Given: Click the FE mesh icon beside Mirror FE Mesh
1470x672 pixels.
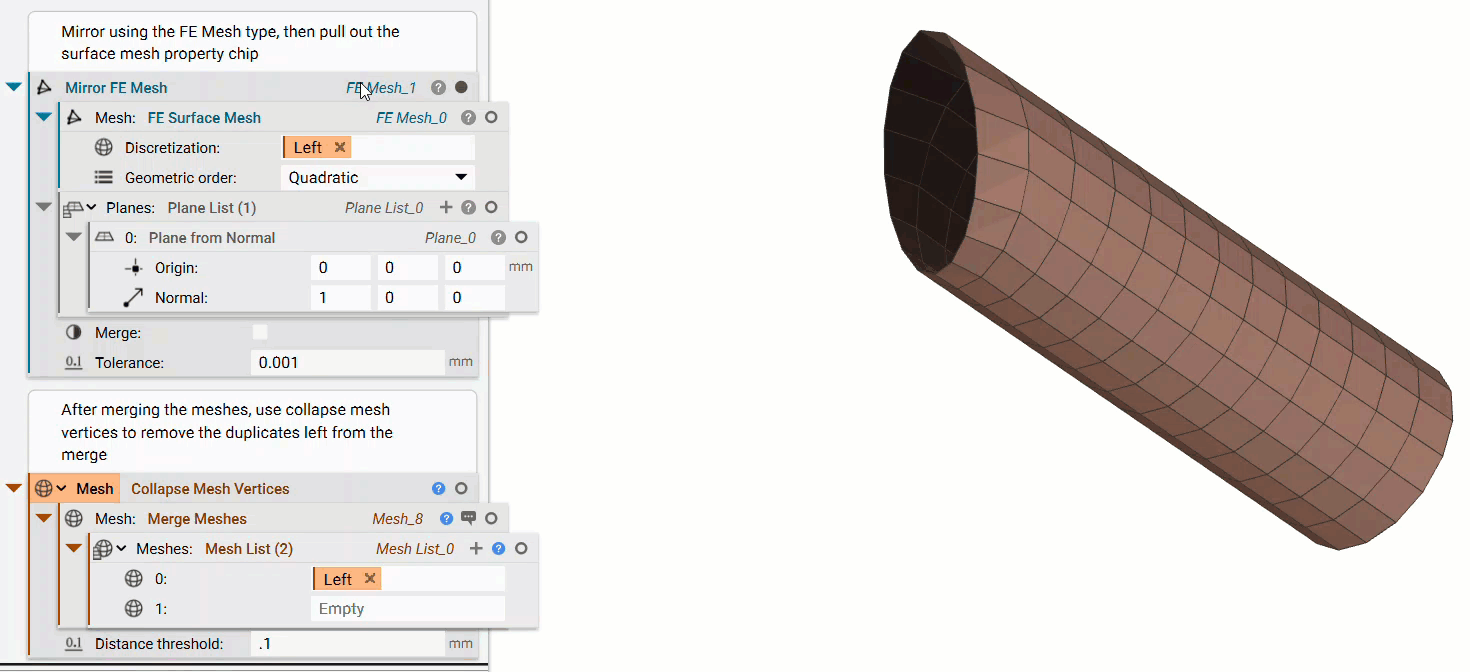Looking at the screenshot, I should 44,87.
